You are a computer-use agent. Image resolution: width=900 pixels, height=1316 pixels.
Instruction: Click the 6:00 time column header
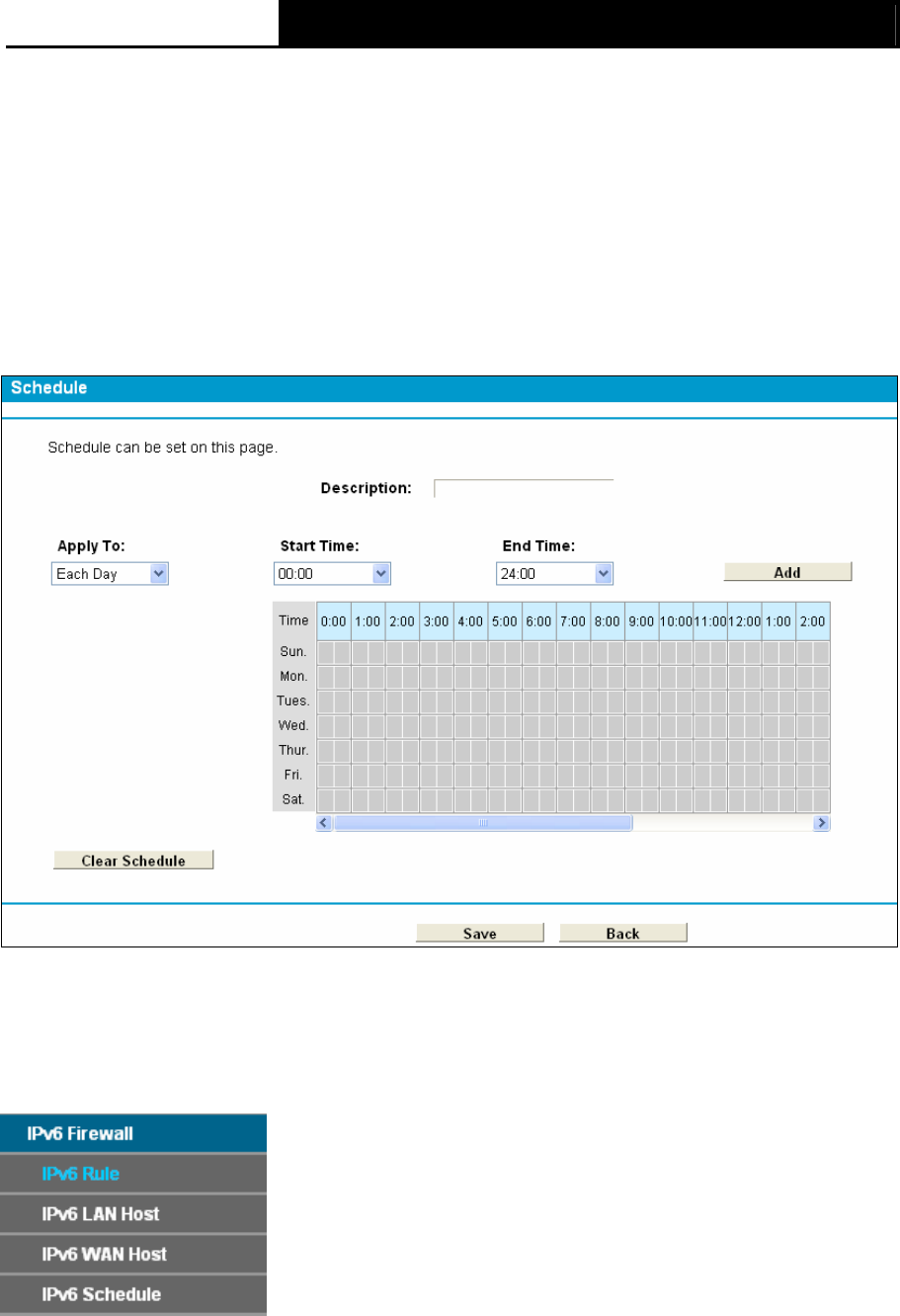coord(539,621)
